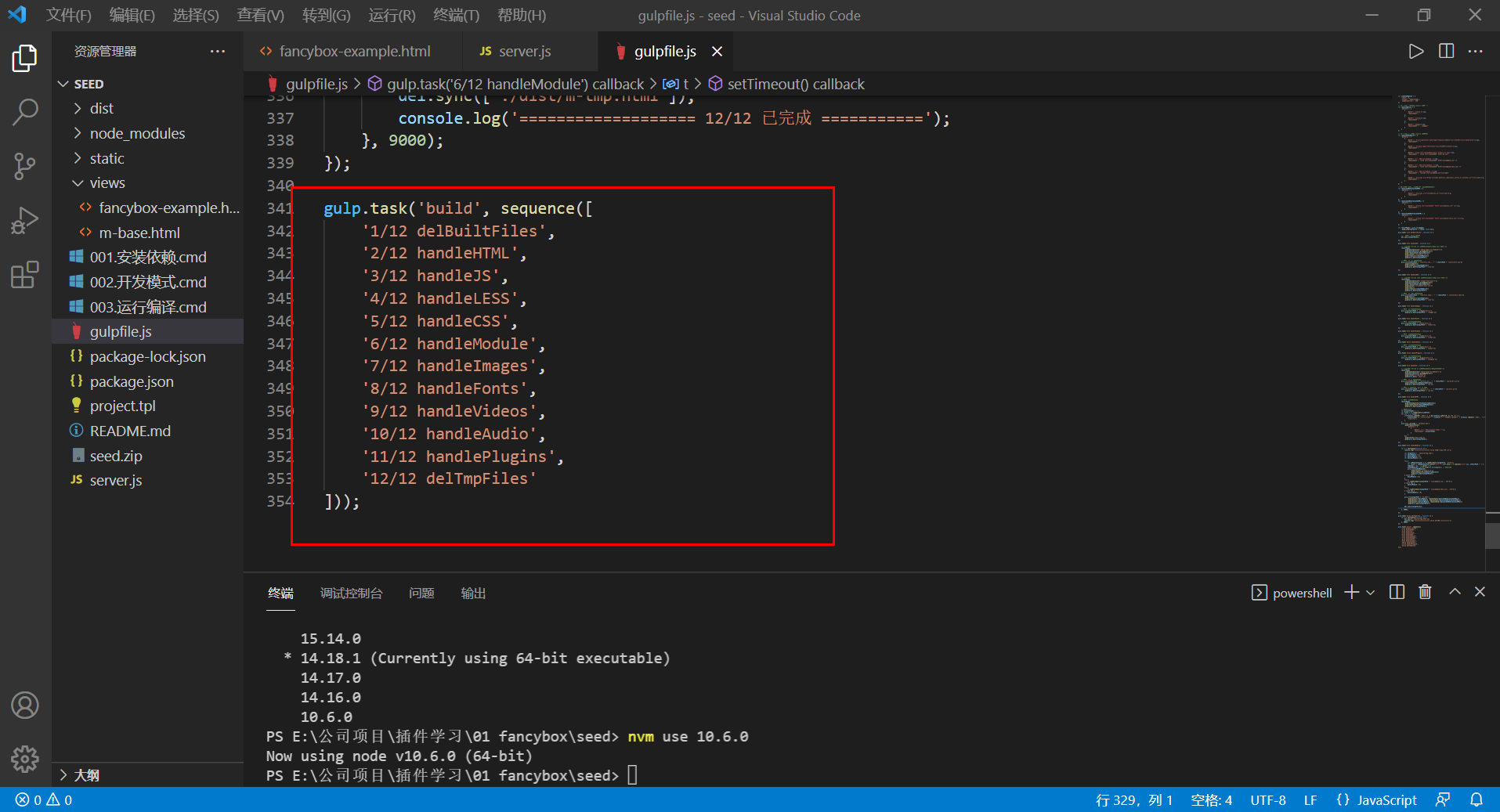Open seed.zip in the file tree
Viewport: 1500px width, 812px height.
pyautogui.click(x=147, y=457)
